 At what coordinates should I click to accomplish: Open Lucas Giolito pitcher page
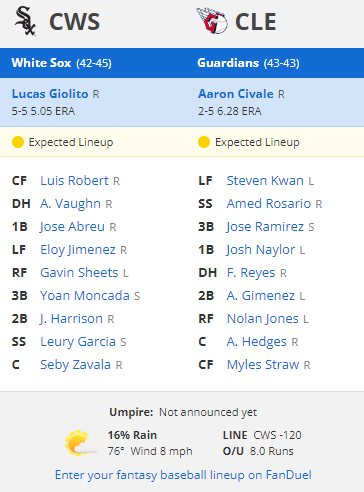pos(50,94)
